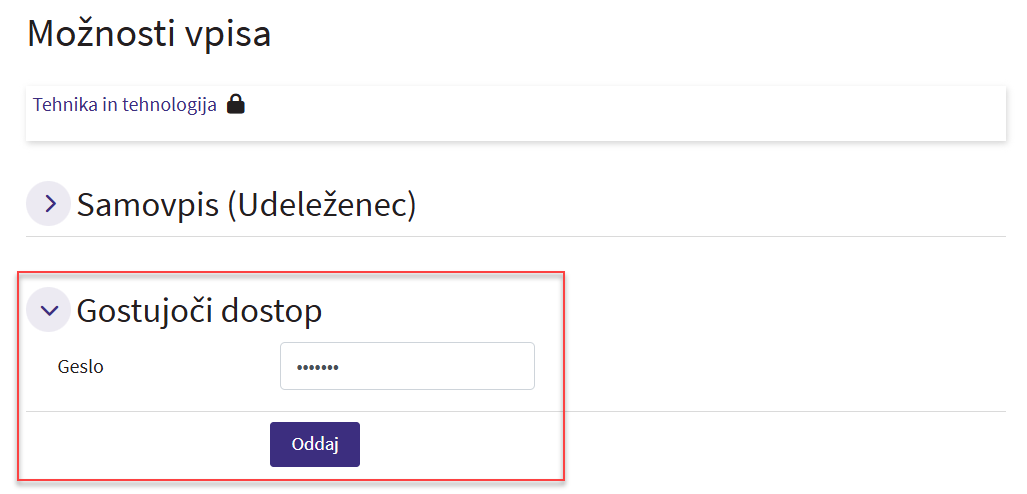
Task: Click the Samovpis (Udeleženec) section heading text
Action: point(246,204)
